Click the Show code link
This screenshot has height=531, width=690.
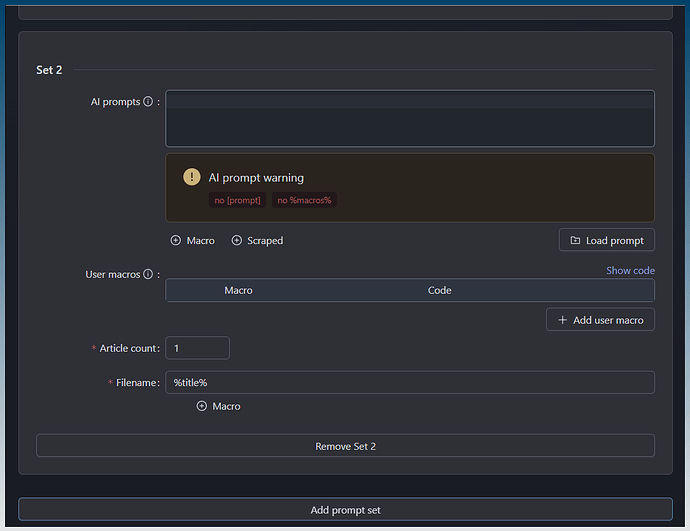coord(630,270)
